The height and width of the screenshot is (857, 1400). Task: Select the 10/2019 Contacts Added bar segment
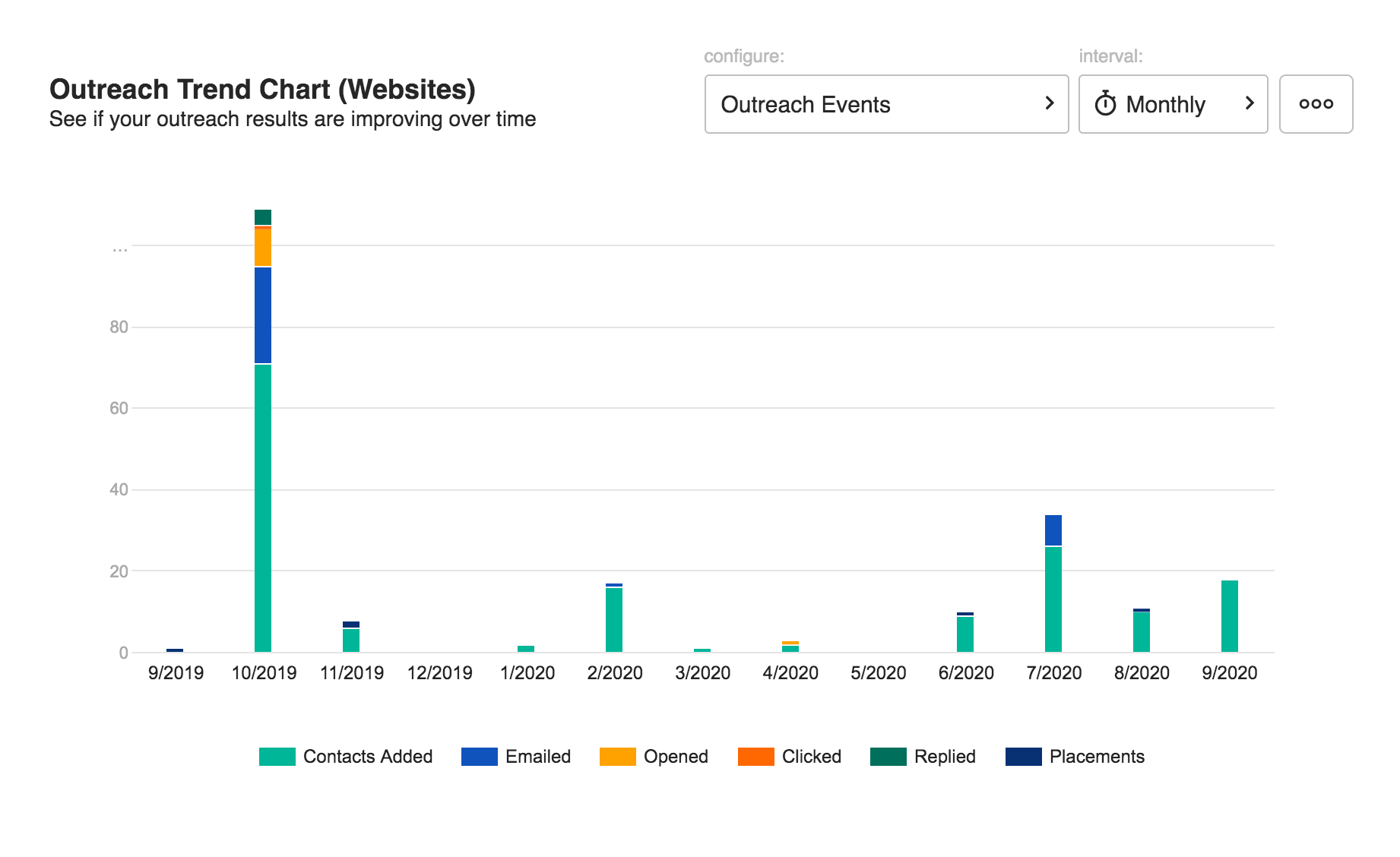pyautogui.click(x=263, y=508)
